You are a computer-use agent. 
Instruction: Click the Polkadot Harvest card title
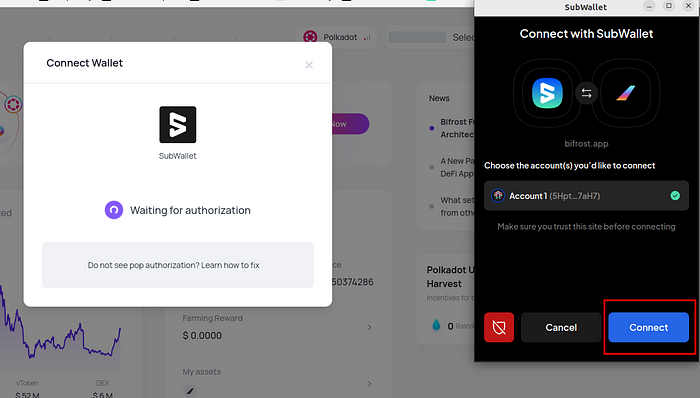pyautogui.click(x=450, y=277)
